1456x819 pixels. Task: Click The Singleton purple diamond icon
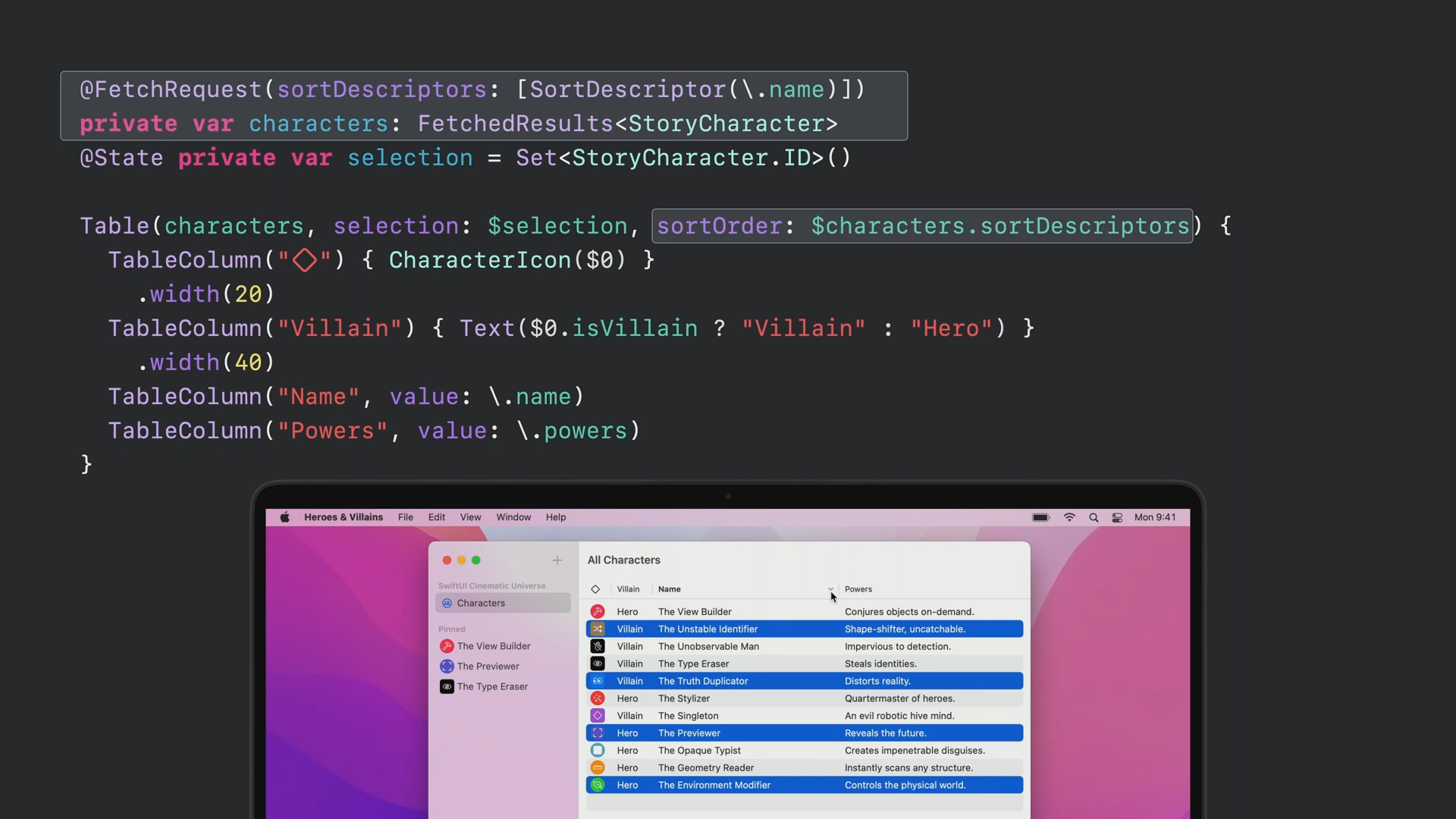598,716
